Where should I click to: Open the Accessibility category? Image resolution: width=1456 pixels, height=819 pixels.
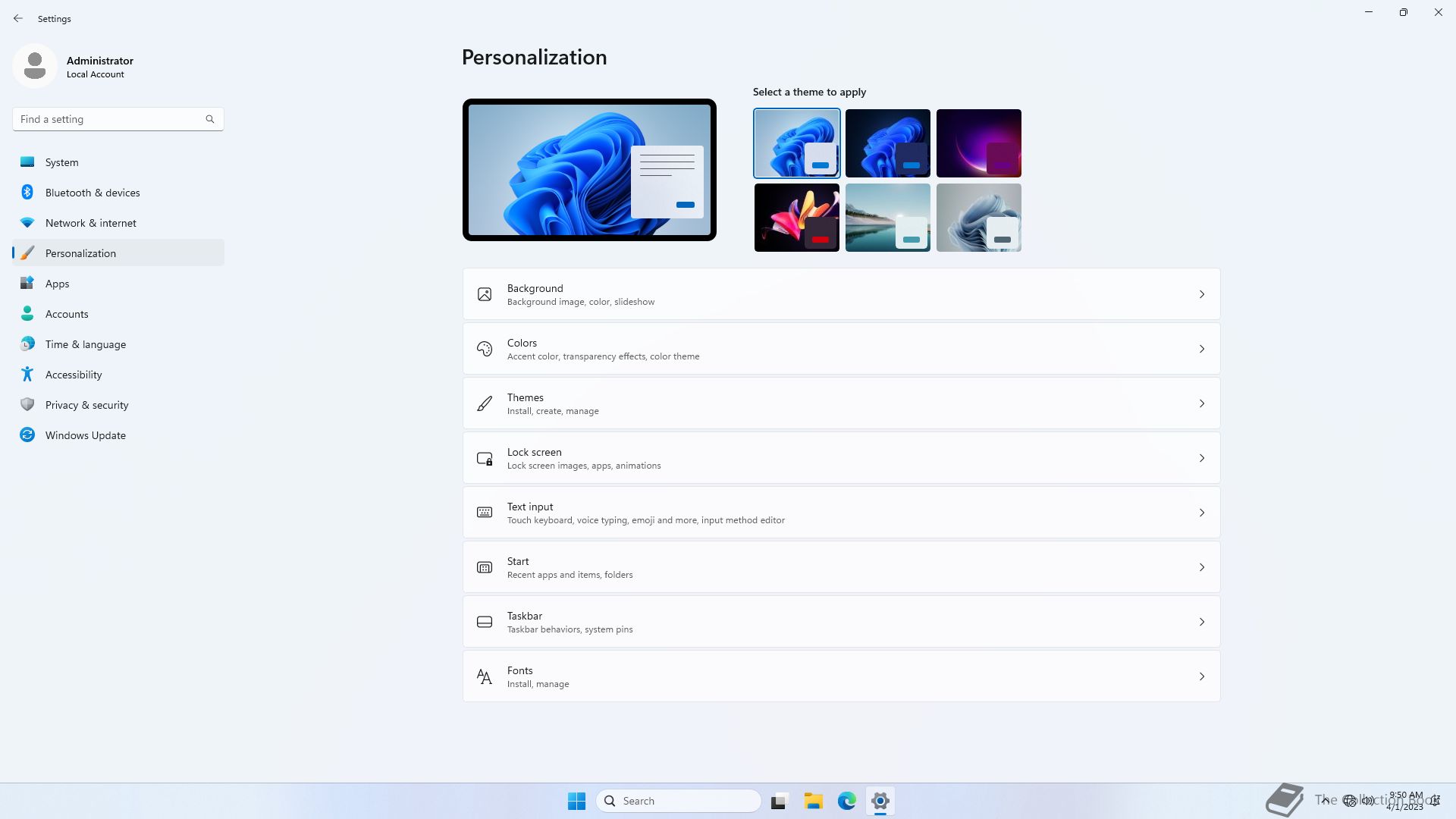tap(118, 374)
